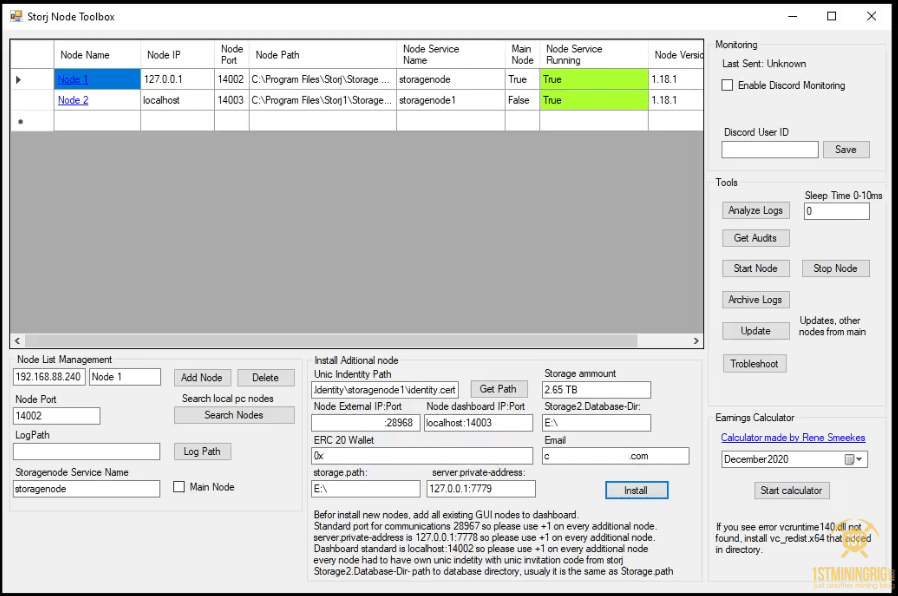Sort by the Node Path column header
The image size is (898, 596).
tap(323, 55)
